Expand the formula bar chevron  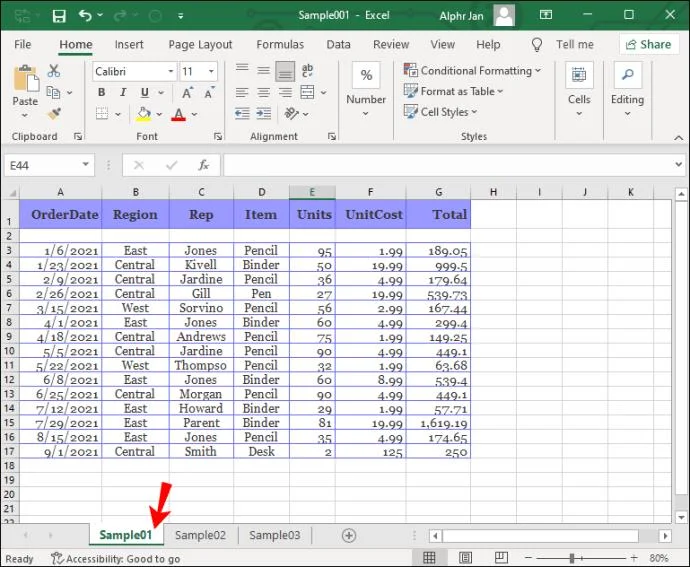point(679,165)
